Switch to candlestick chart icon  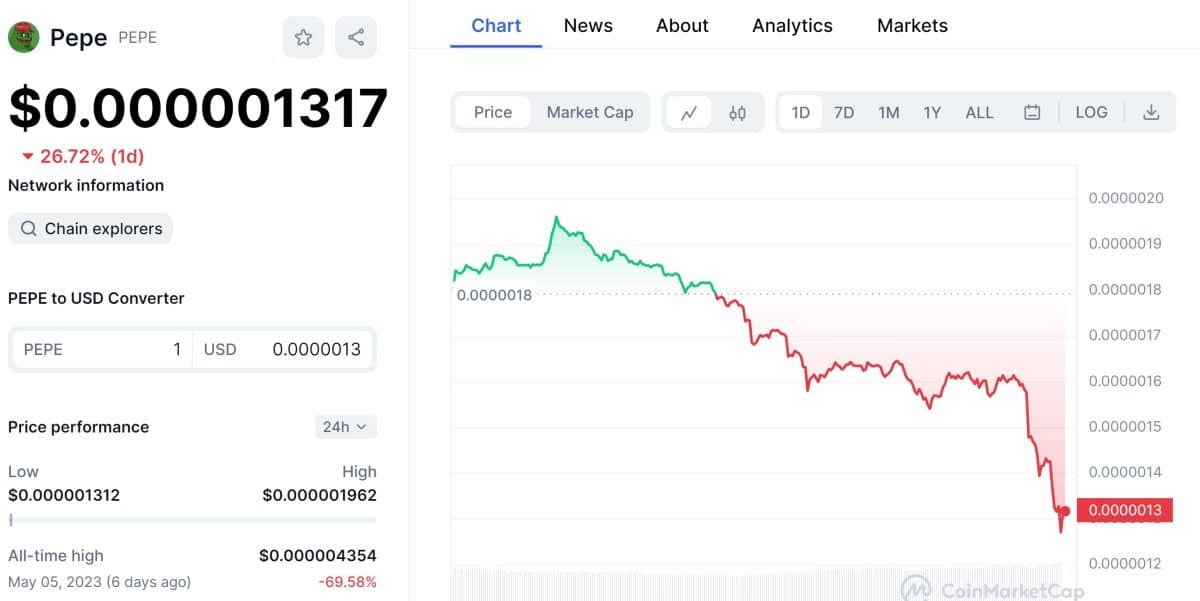pyautogui.click(x=737, y=113)
